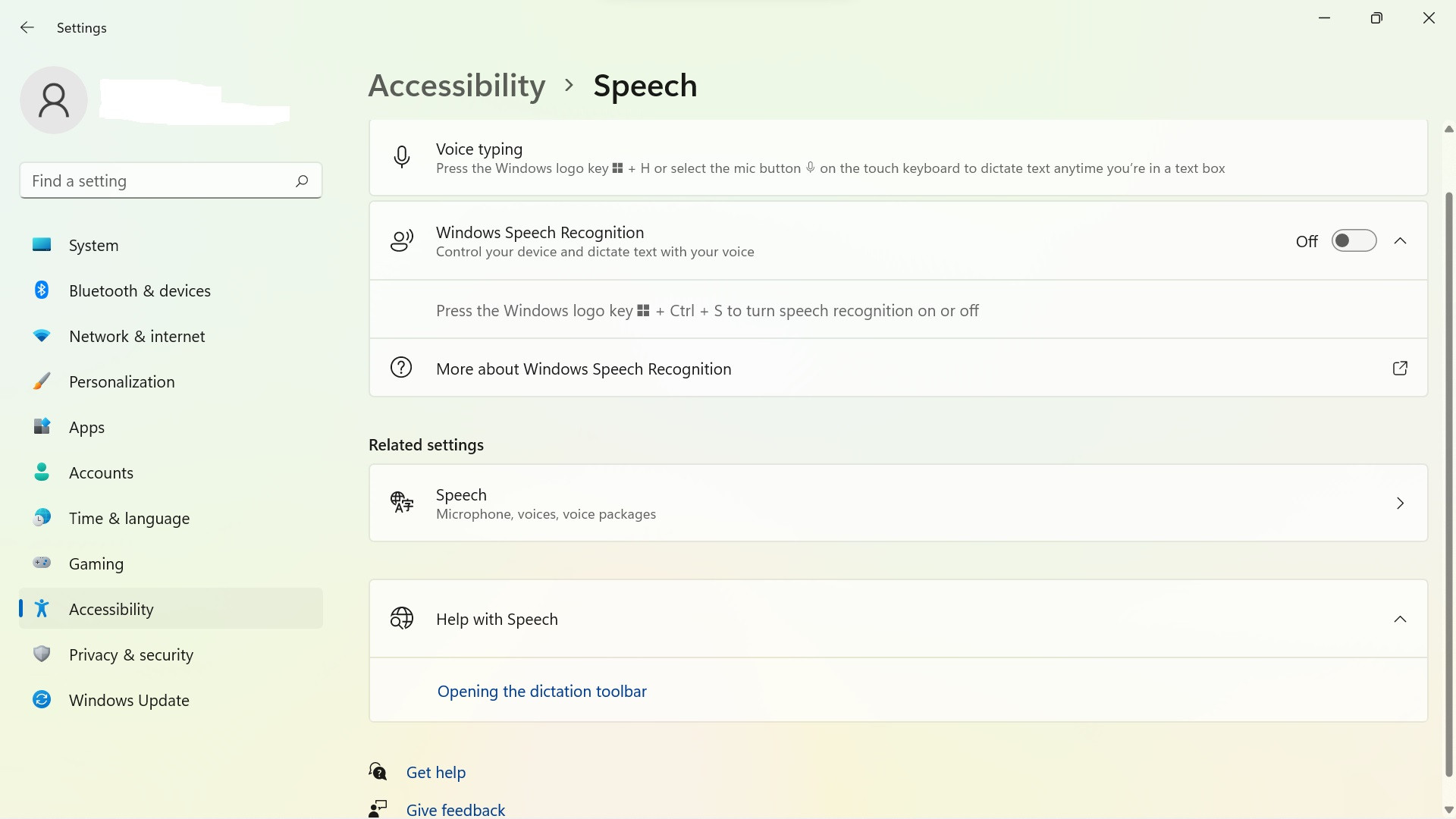Click the Gaming controller icon
1456x819 pixels.
[42, 563]
